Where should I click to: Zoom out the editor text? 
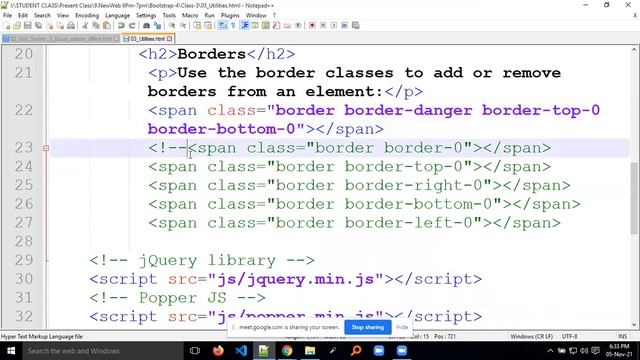coord(183,25)
